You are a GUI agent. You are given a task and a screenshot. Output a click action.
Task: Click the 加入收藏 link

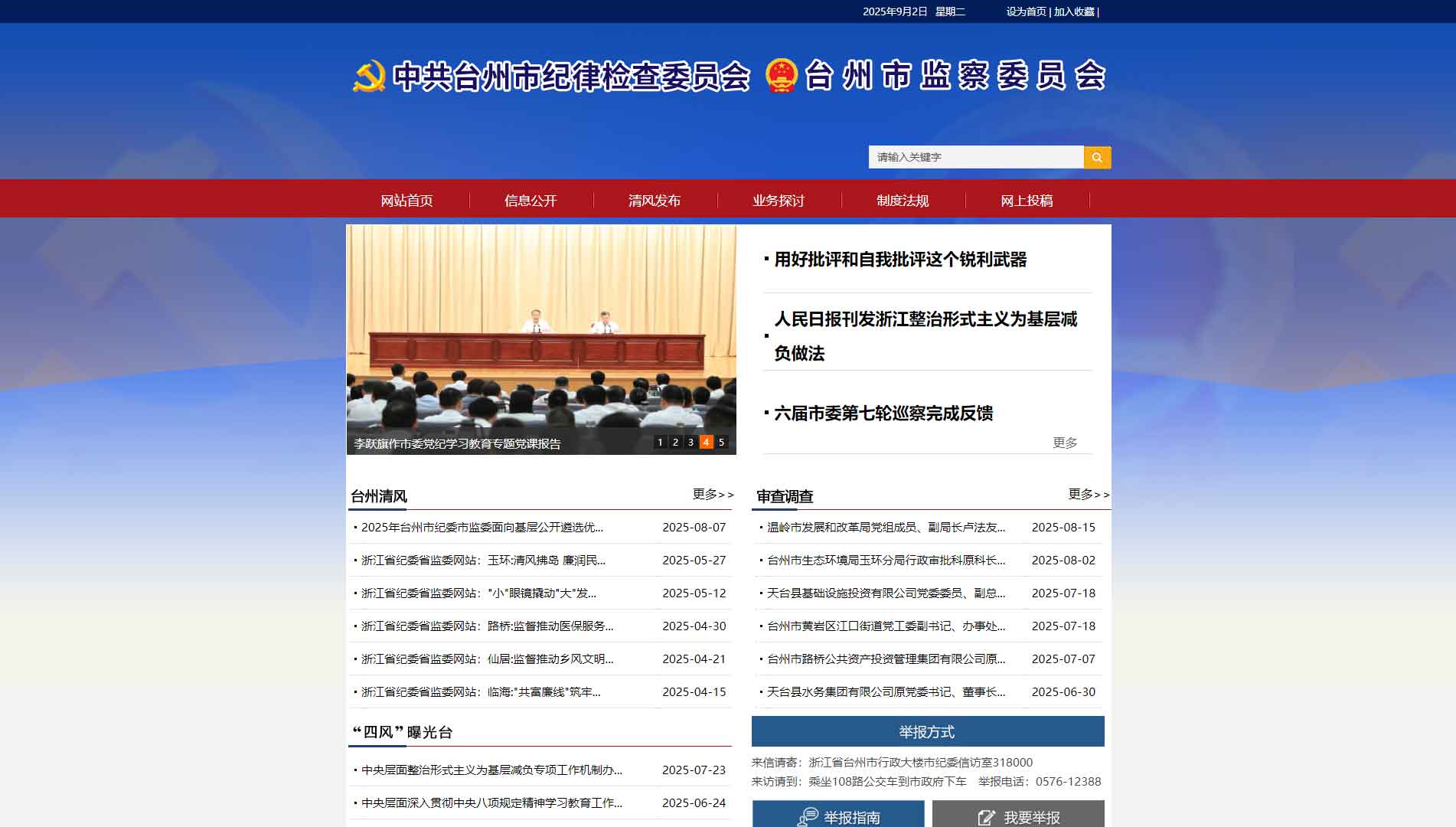tap(1074, 11)
